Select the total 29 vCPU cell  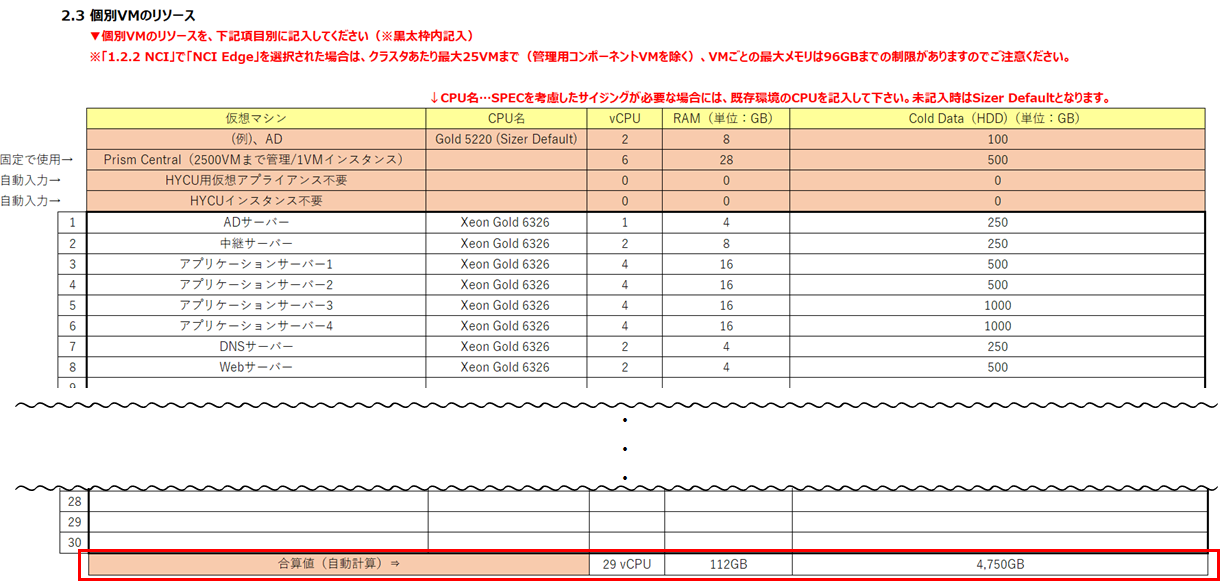(626, 564)
